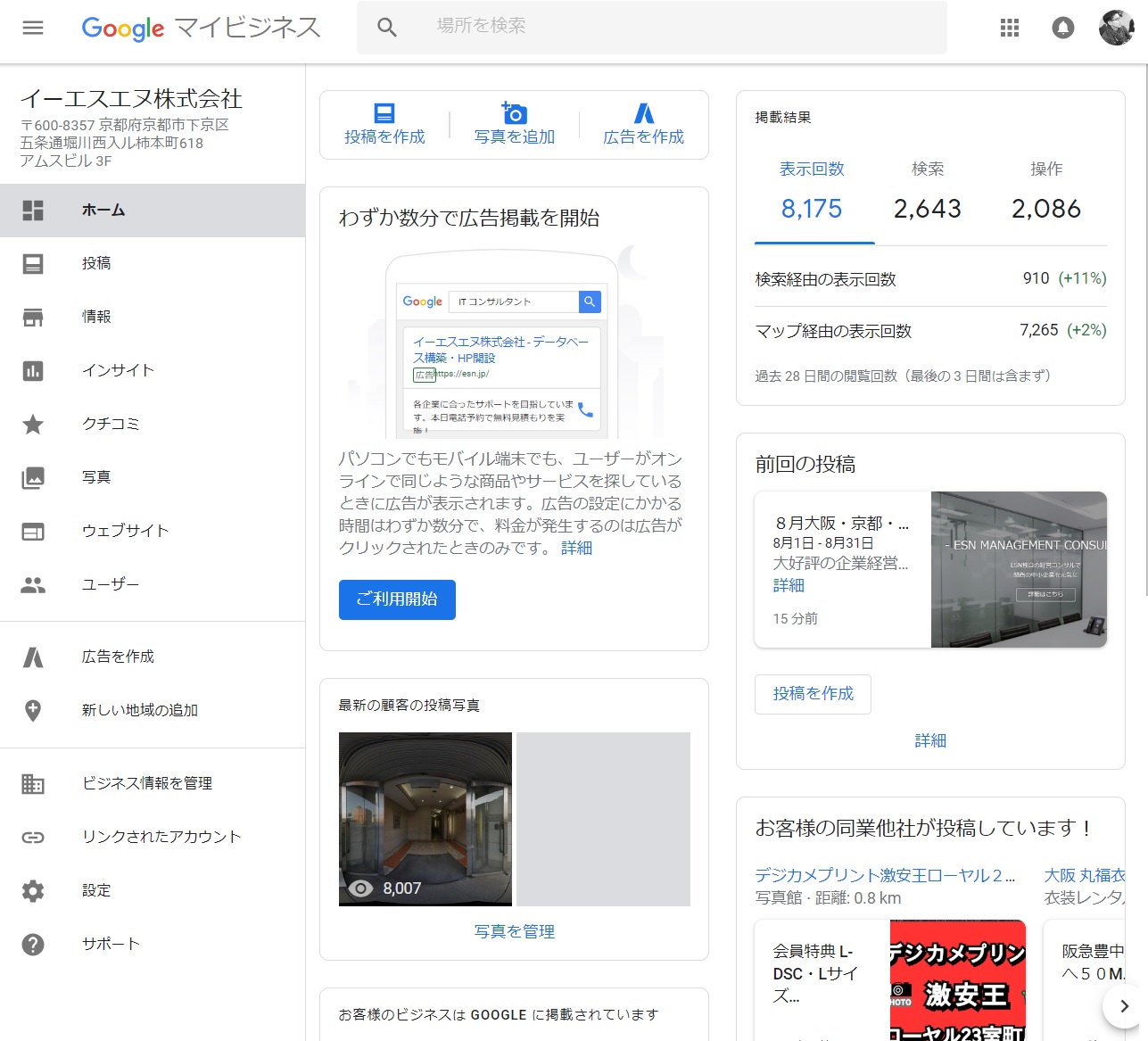Click the 360° photo showing 8,007 views
The width and height of the screenshot is (1148, 1041).
pos(425,818)
